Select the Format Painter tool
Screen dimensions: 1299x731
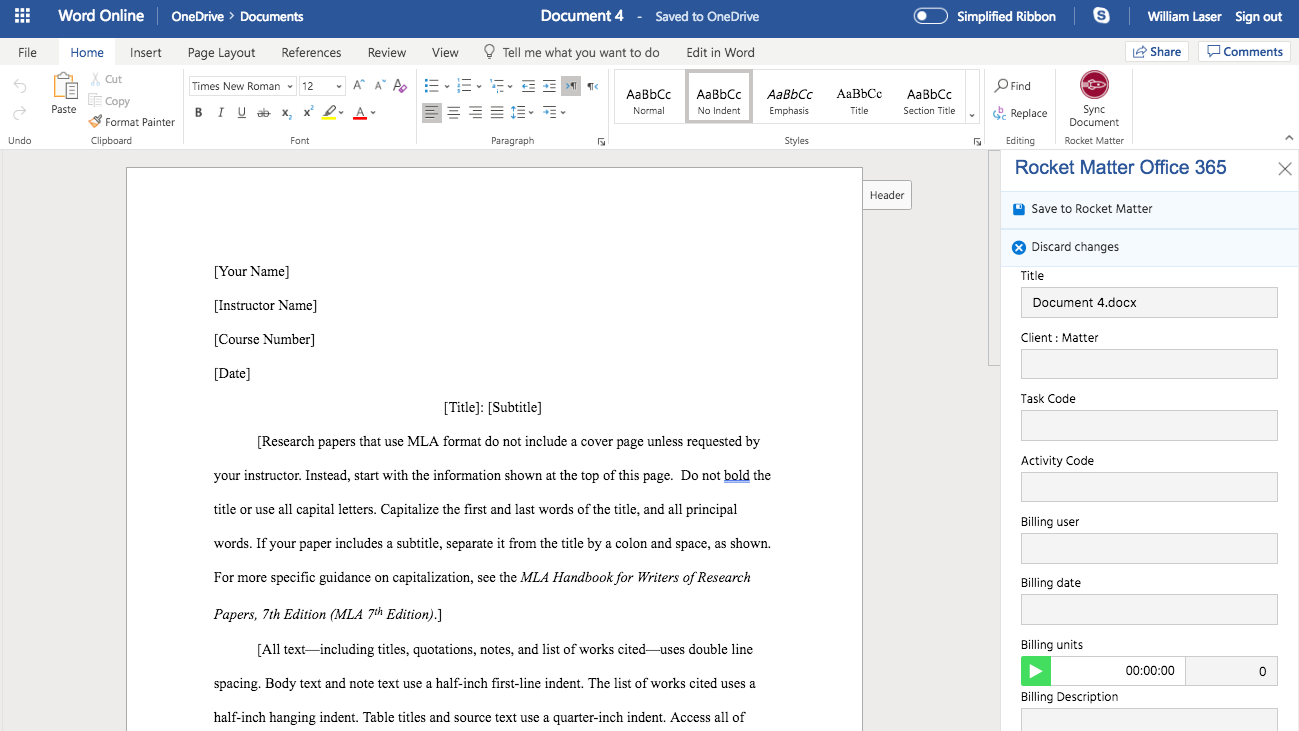(131, 122)
